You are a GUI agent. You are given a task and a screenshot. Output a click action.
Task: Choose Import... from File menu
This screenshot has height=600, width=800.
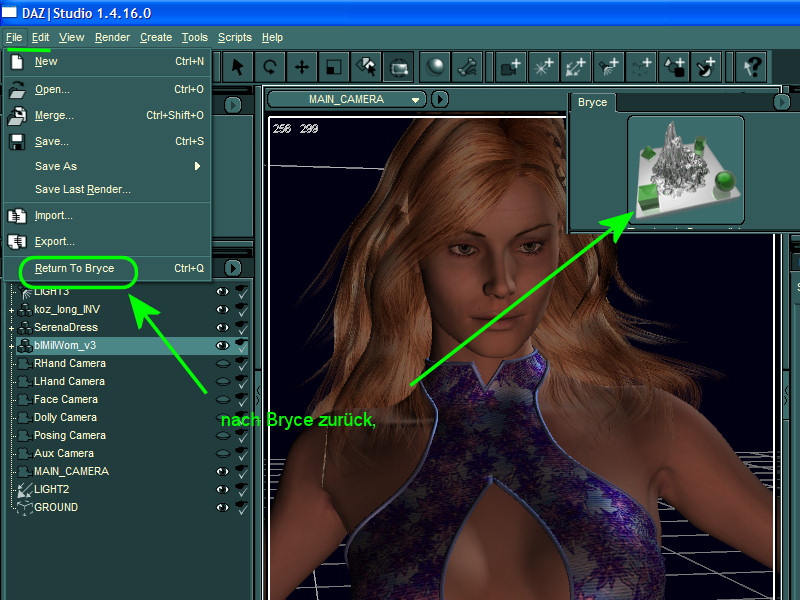point(107,216)
